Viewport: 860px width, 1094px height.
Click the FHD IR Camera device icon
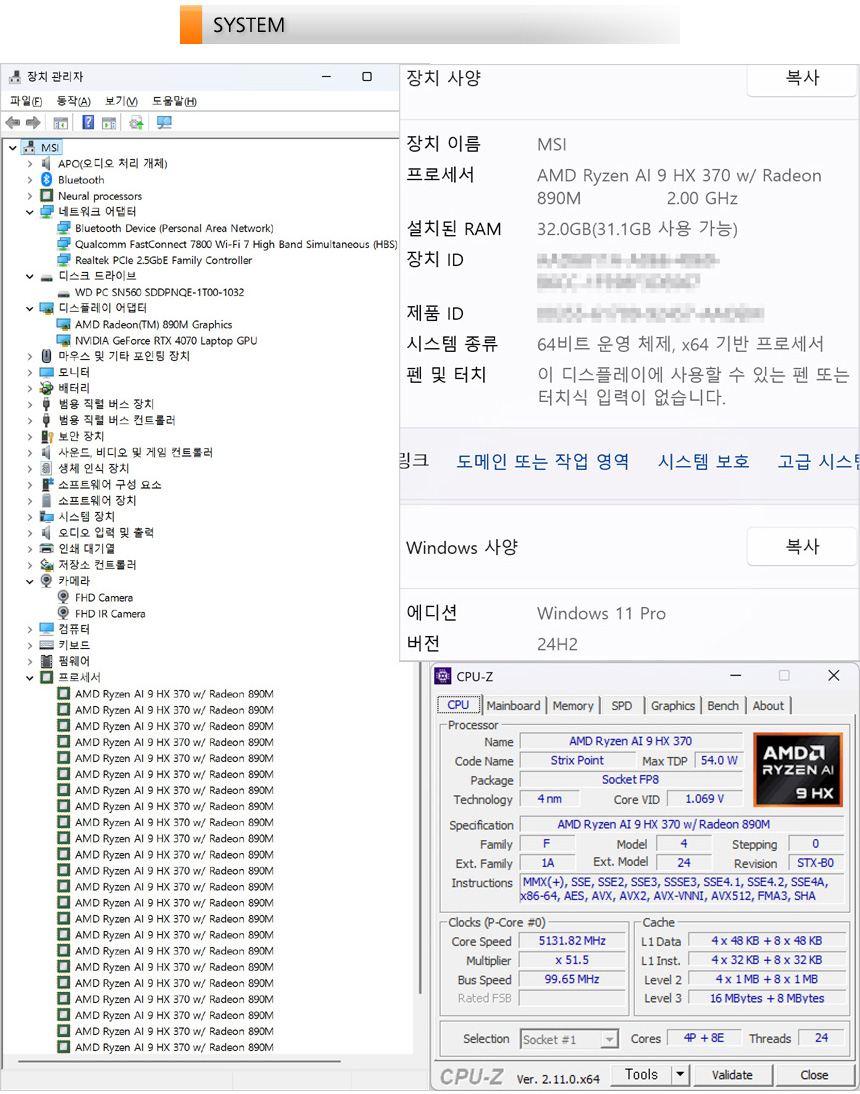(x=63, y=613)
